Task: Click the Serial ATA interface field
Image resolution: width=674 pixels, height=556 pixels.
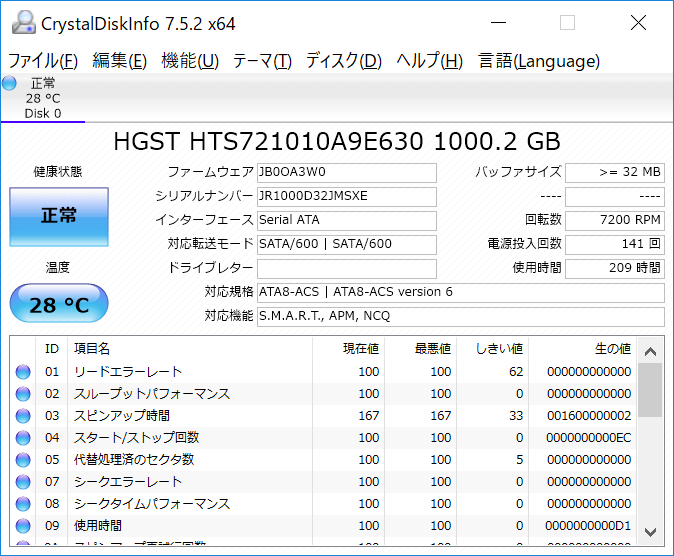Action: click(x=347, y=221)
